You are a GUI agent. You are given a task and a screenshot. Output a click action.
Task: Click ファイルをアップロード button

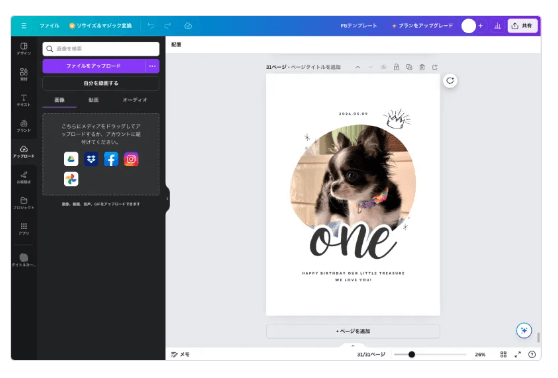(94, 66)
